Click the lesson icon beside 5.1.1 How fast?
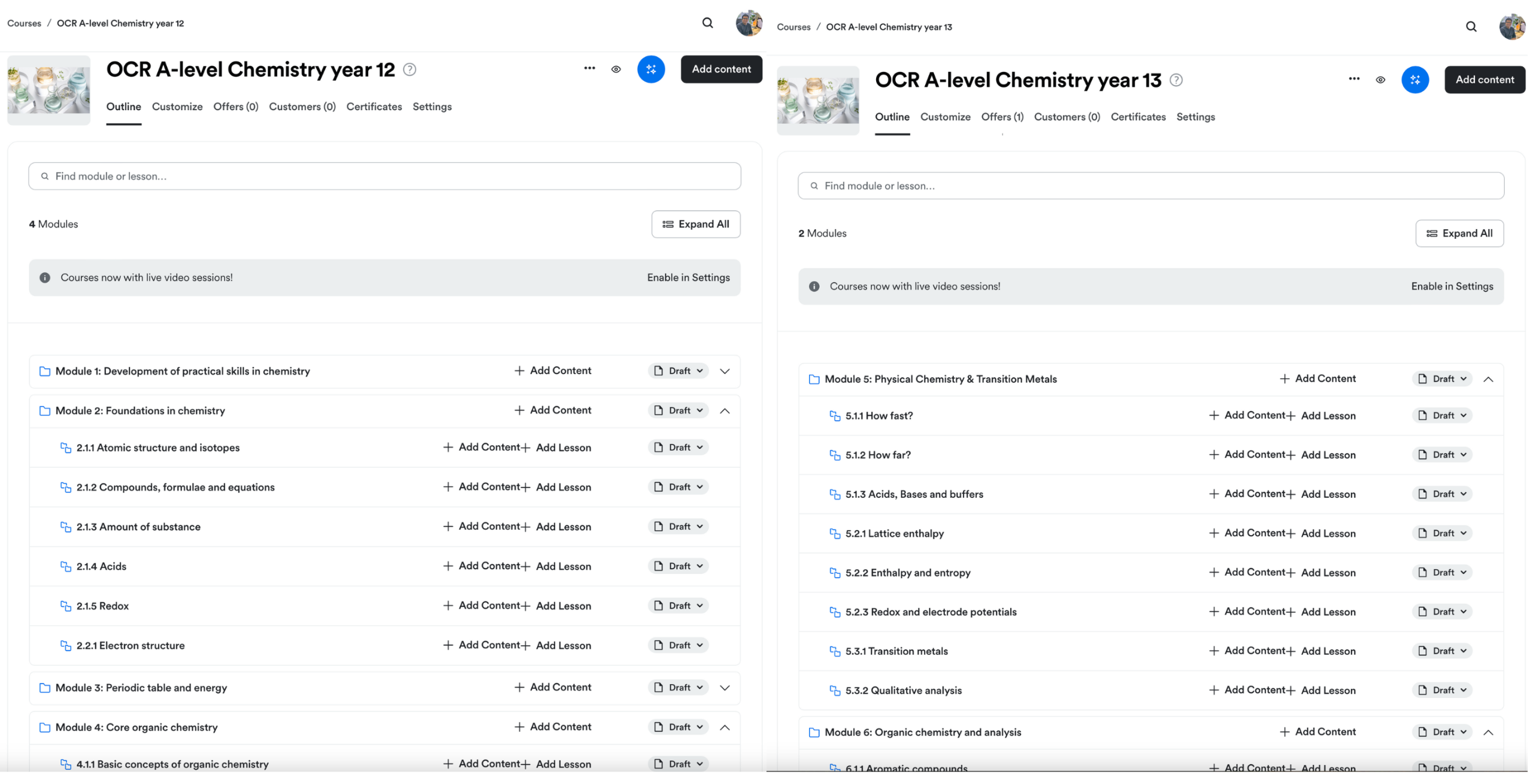Screen dimensions: 1533x784 tap(835, 415)
